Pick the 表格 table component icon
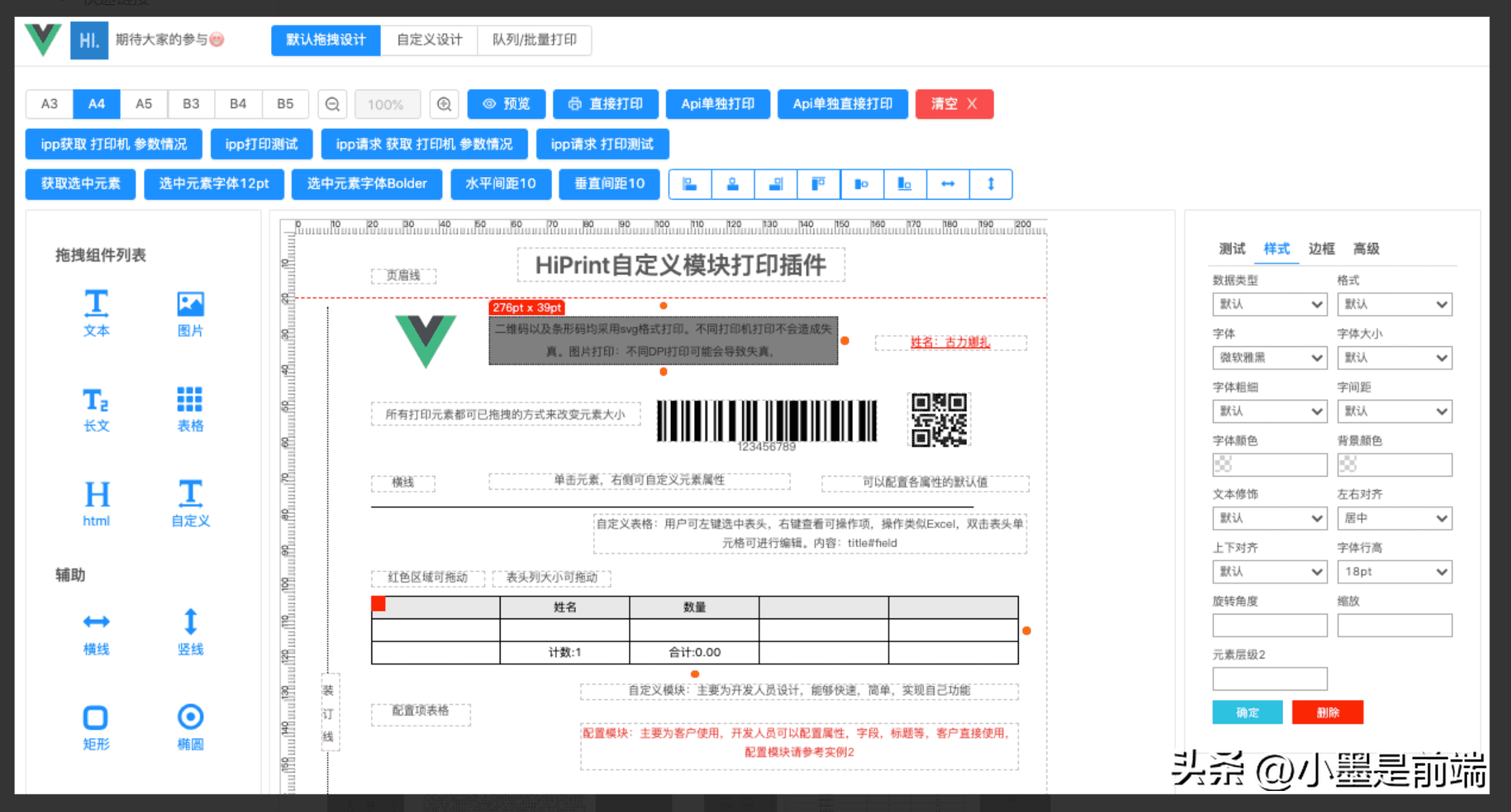1511x812 pixels. (189, 399)
